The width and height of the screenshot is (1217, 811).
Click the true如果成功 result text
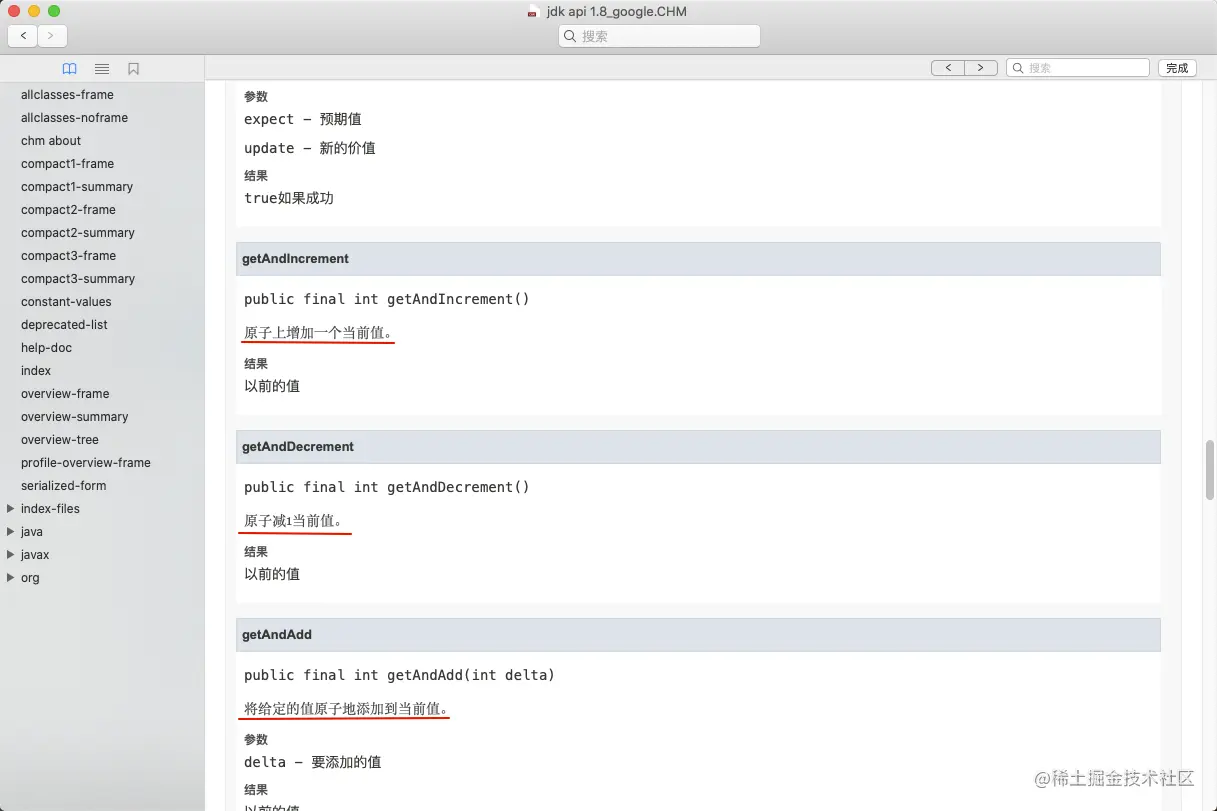click(289, 198)
